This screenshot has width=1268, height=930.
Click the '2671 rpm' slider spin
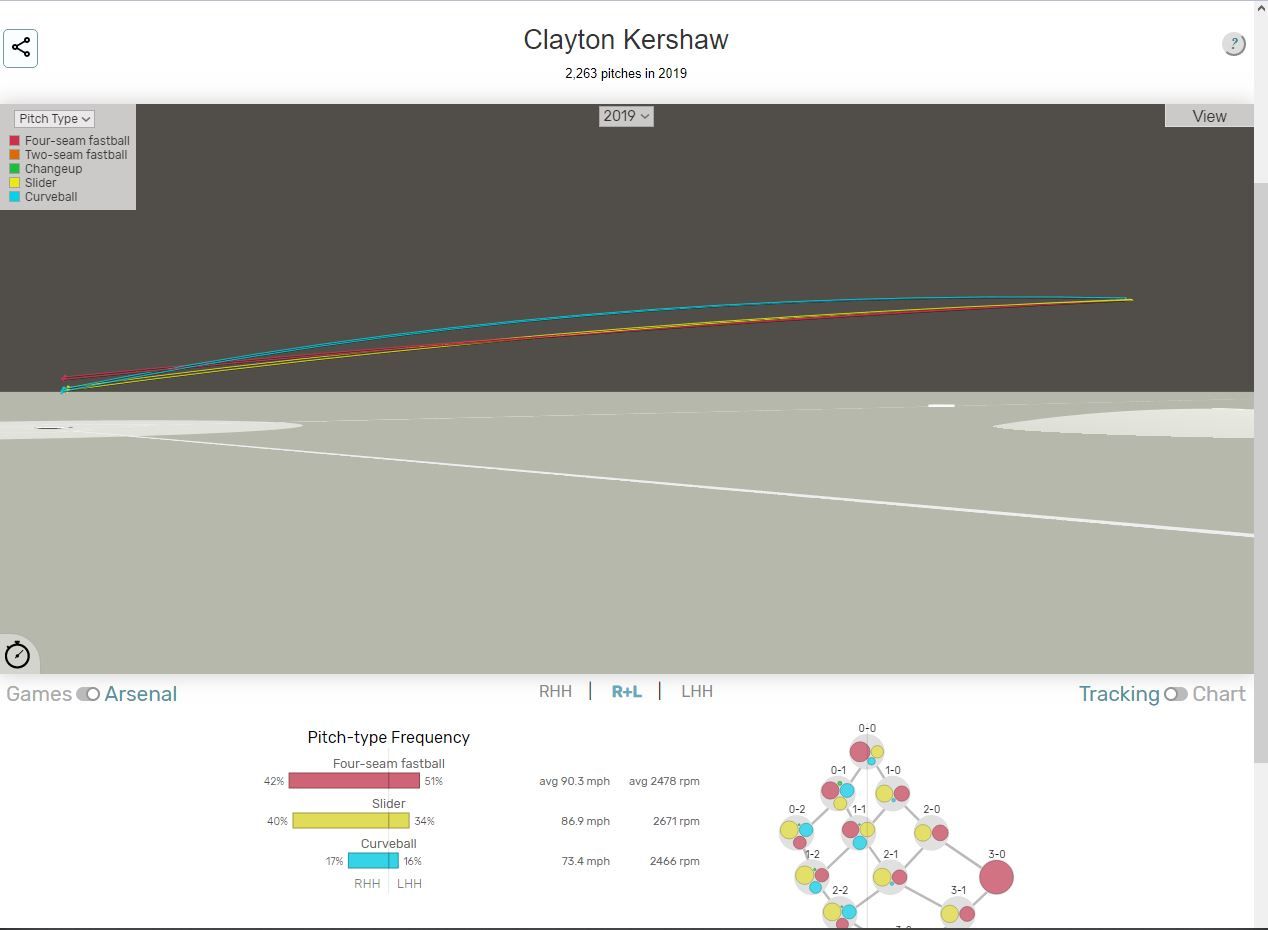[x=675, y=821]
